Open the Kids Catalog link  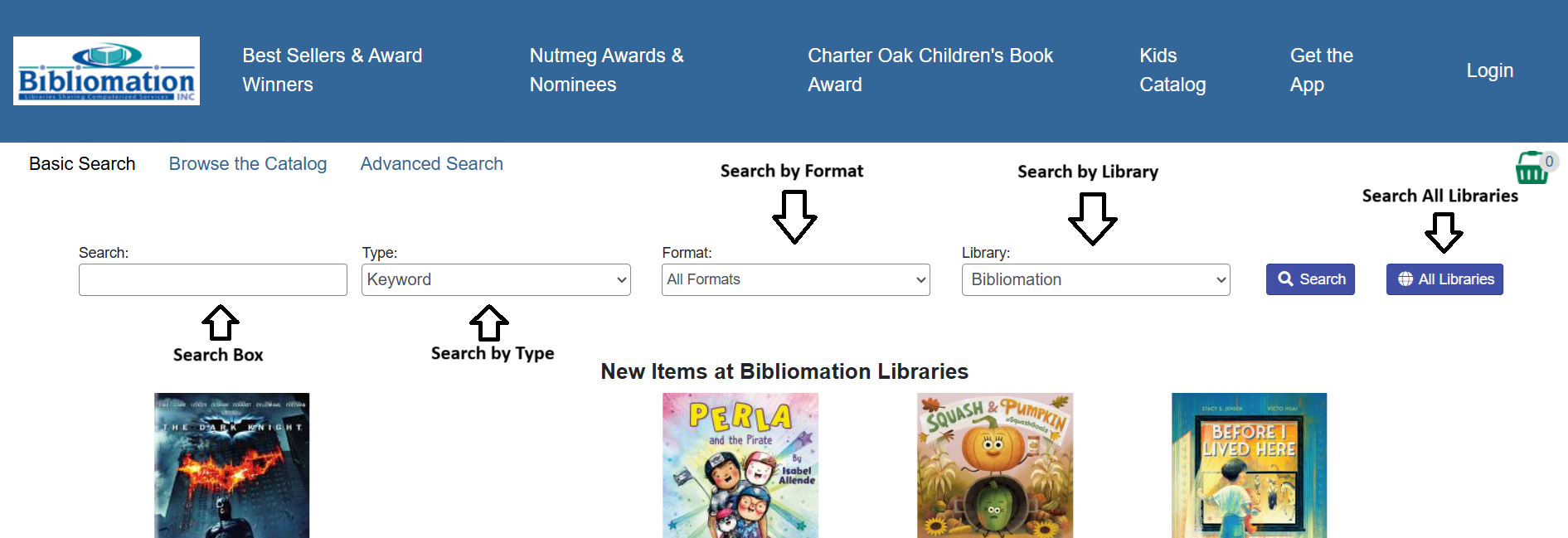tap(1172, 70)
